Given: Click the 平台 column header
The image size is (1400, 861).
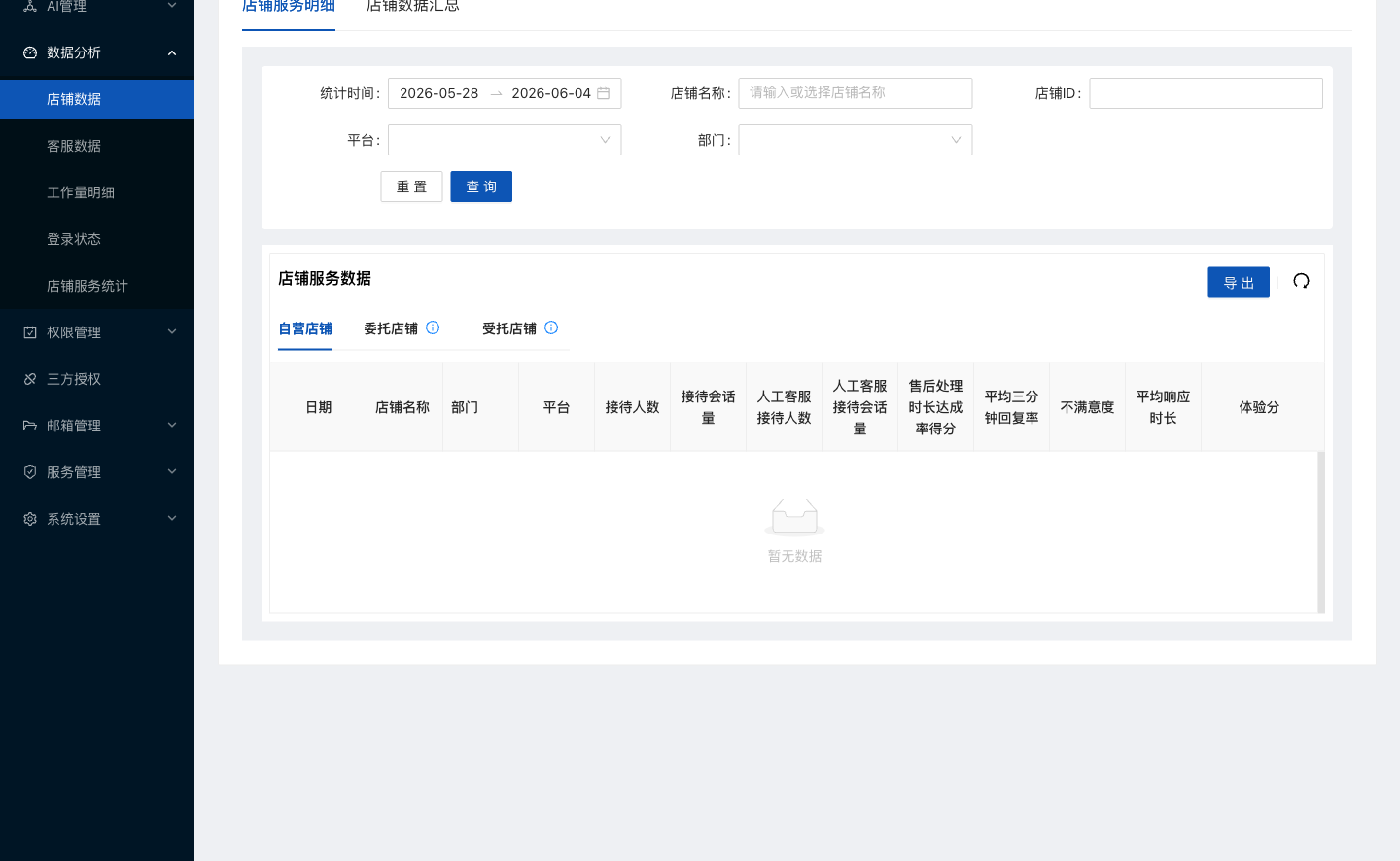Looking at the screenshot, I should pos(556,407).
